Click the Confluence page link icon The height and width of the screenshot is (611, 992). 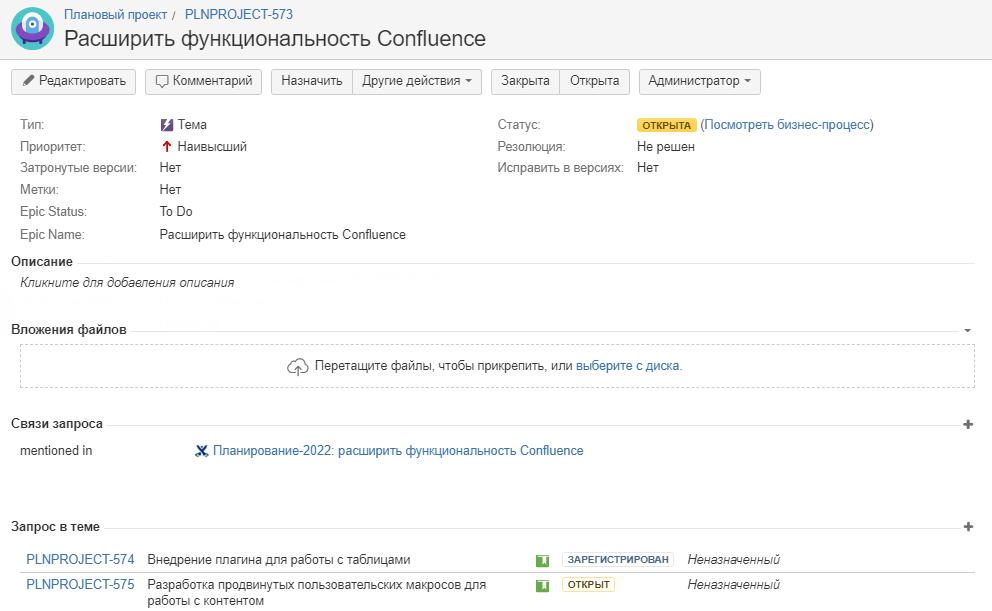pyautogui.click(x=202, y=451)
